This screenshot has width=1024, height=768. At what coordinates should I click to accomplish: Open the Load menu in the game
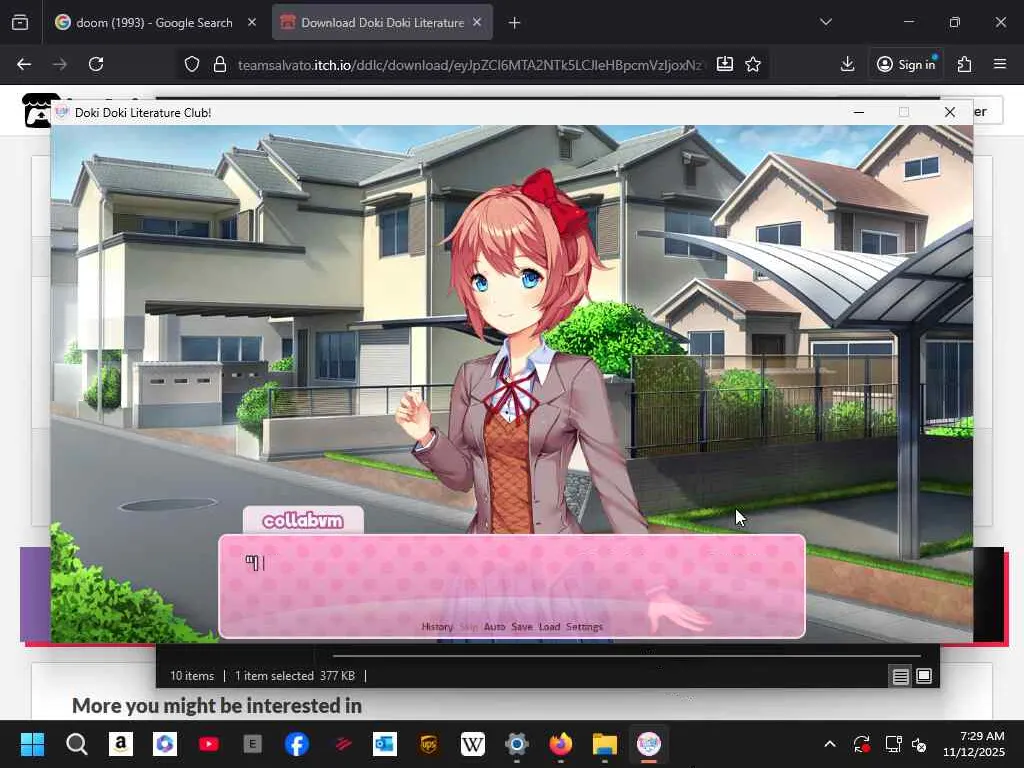pos(549,626)
